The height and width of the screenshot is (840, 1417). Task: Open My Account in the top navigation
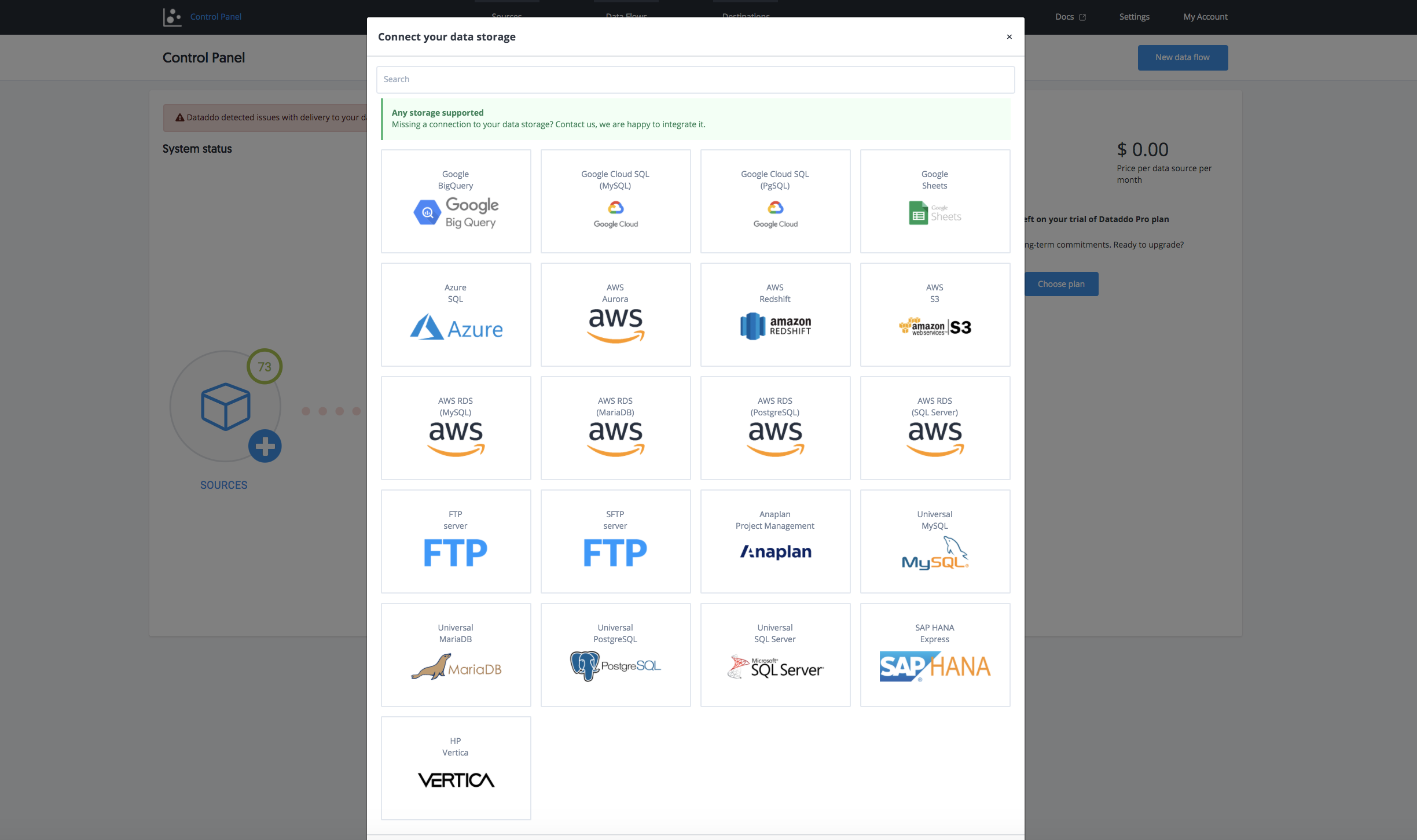tap(1205, 17)
